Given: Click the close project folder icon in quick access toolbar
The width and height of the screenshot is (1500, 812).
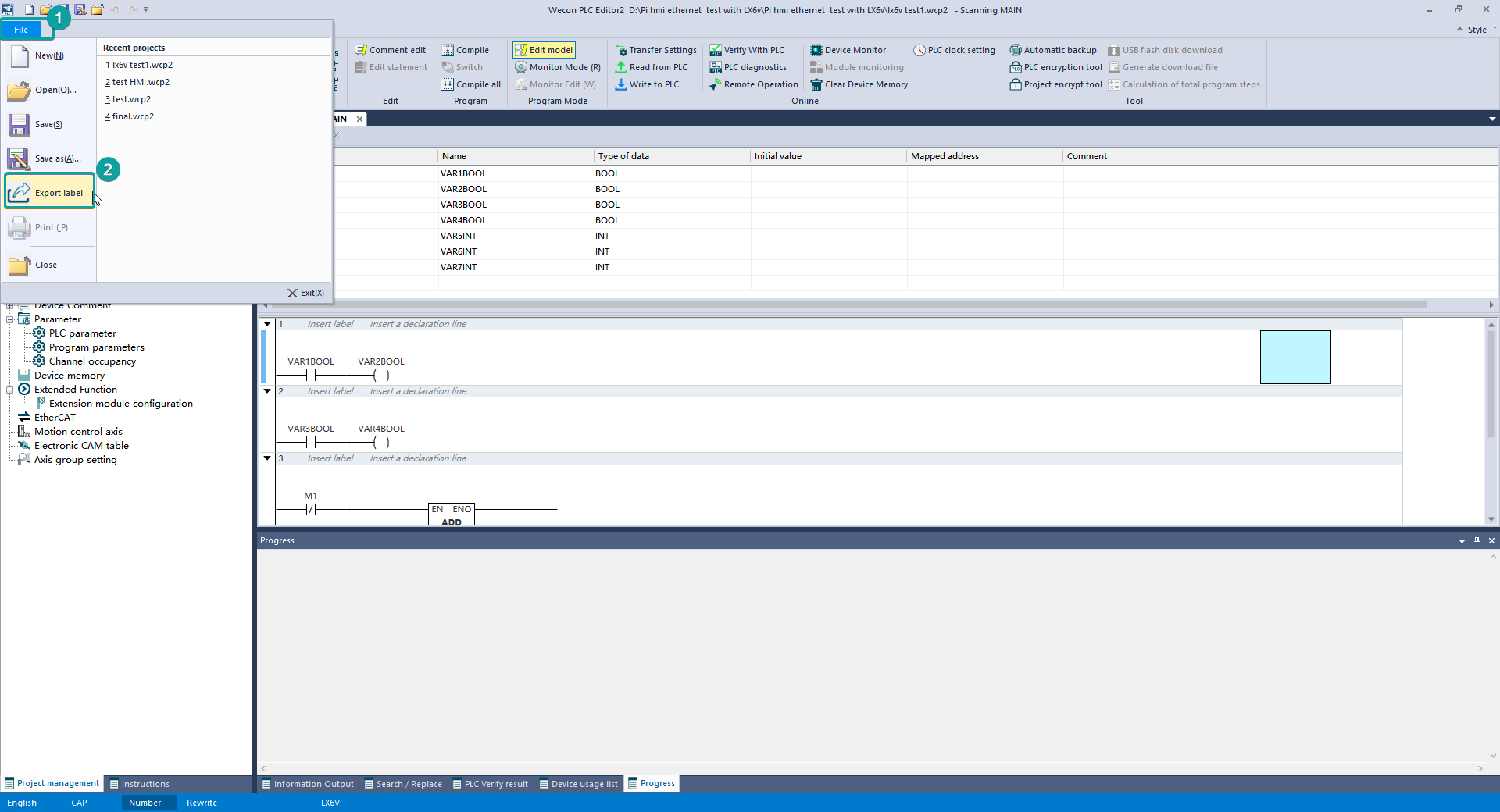Looking at the screenshot, I should tap(97, 9).
